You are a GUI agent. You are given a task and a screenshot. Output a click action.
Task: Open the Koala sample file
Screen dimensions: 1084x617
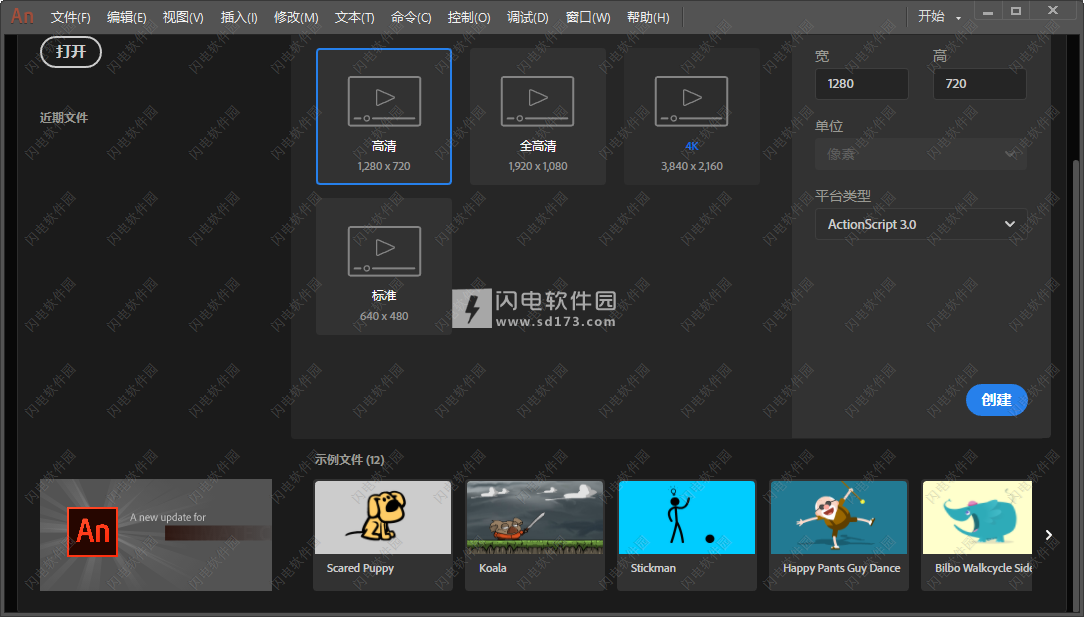pos(535,535)
